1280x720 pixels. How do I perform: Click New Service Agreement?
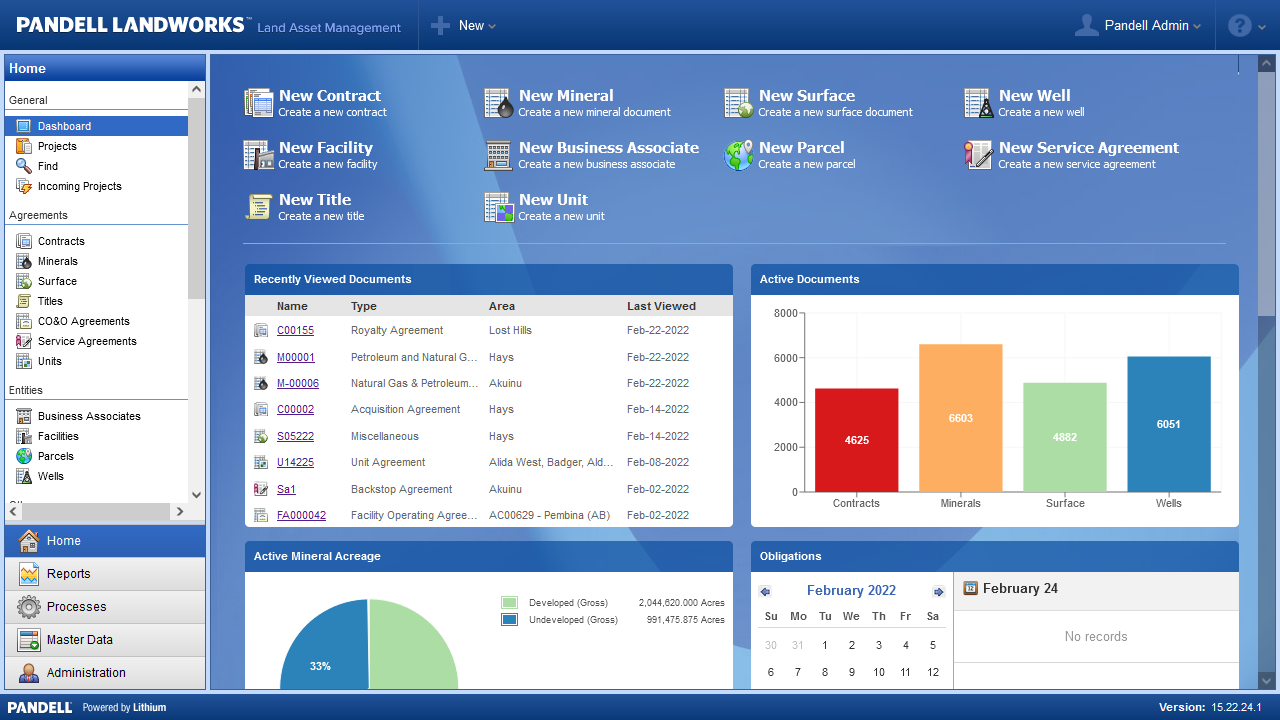click(1088, 147)
